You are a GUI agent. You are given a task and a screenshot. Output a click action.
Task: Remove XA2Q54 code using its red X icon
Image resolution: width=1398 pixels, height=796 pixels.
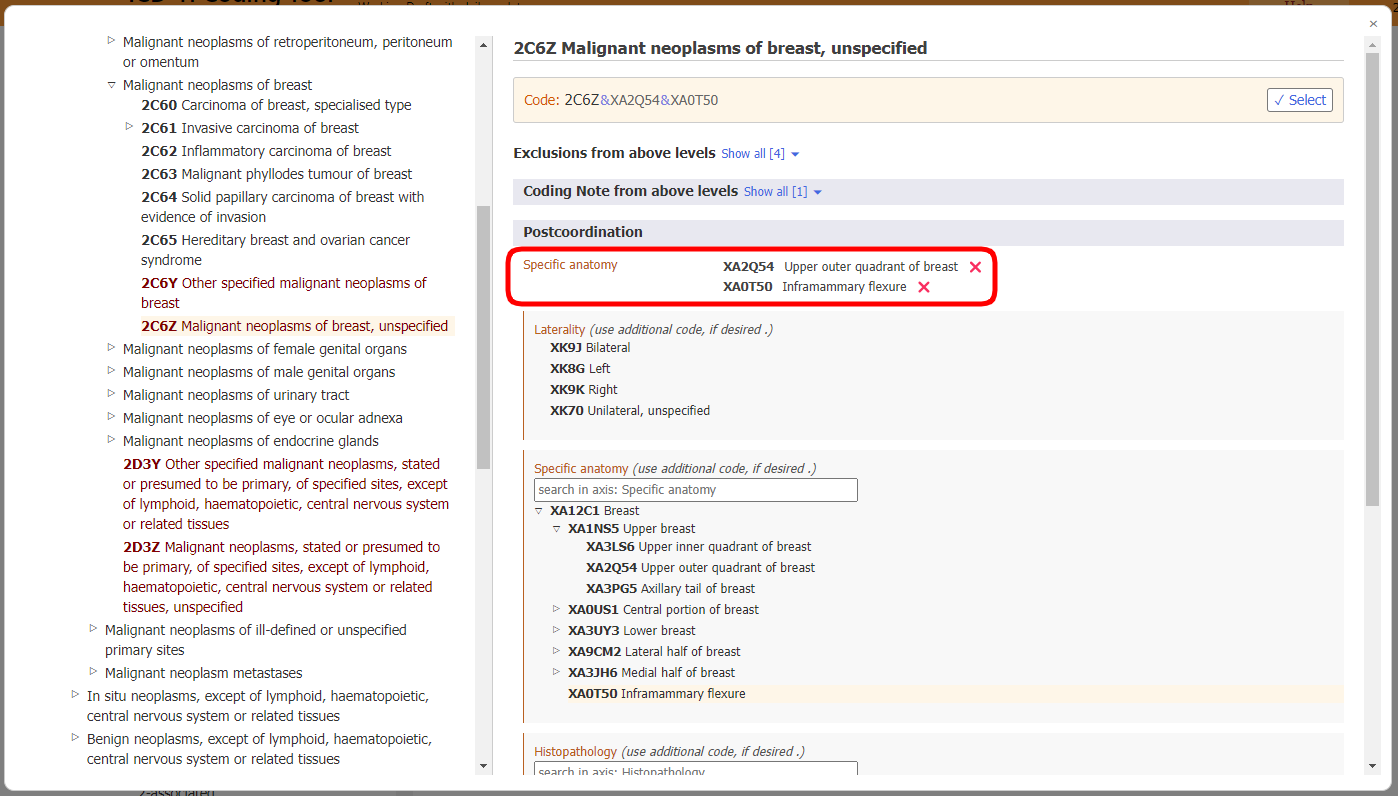coord(975,267)
